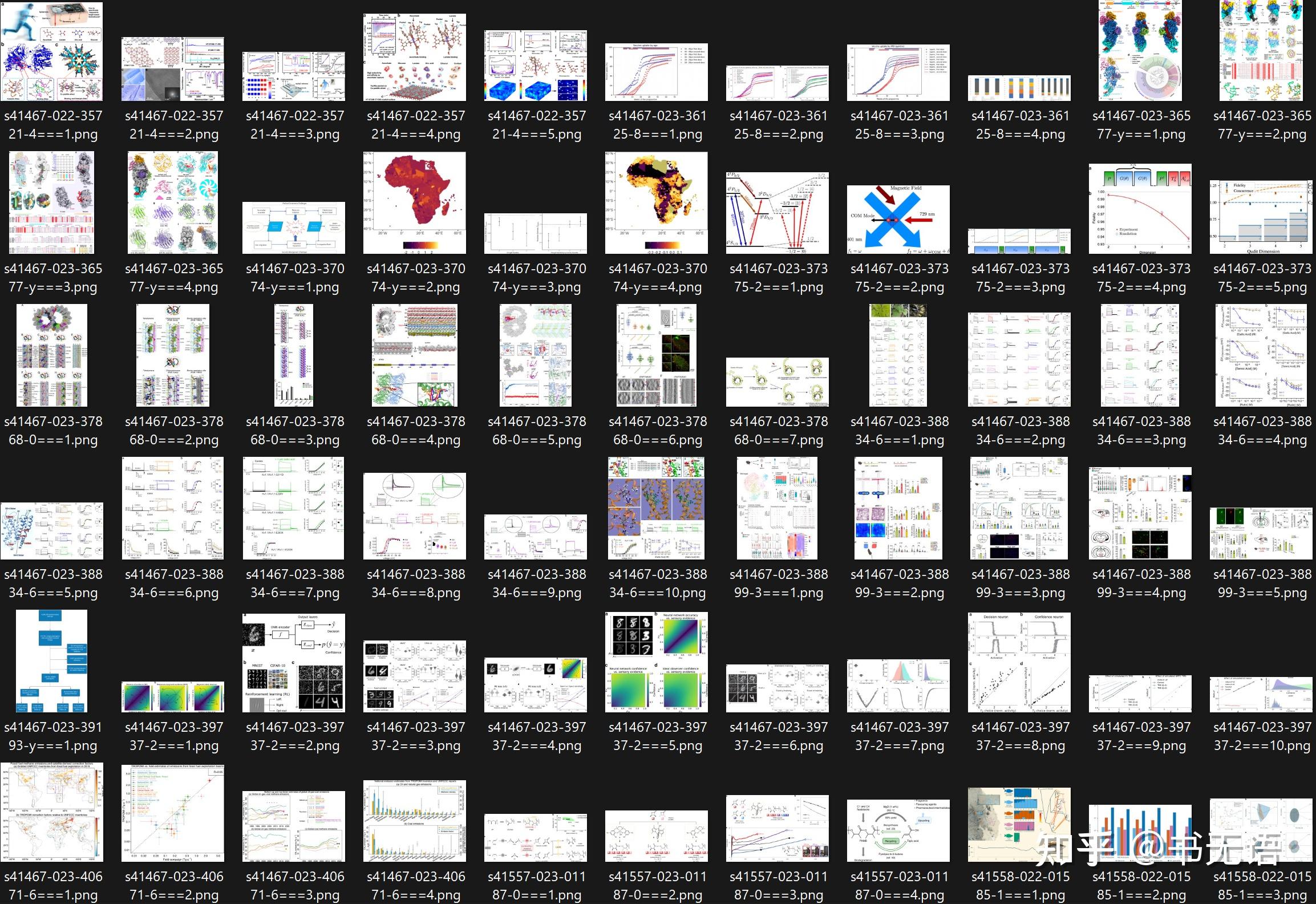Select thumbnail s41467-023-38899-3===4.png

click(x=1140, y=513)
